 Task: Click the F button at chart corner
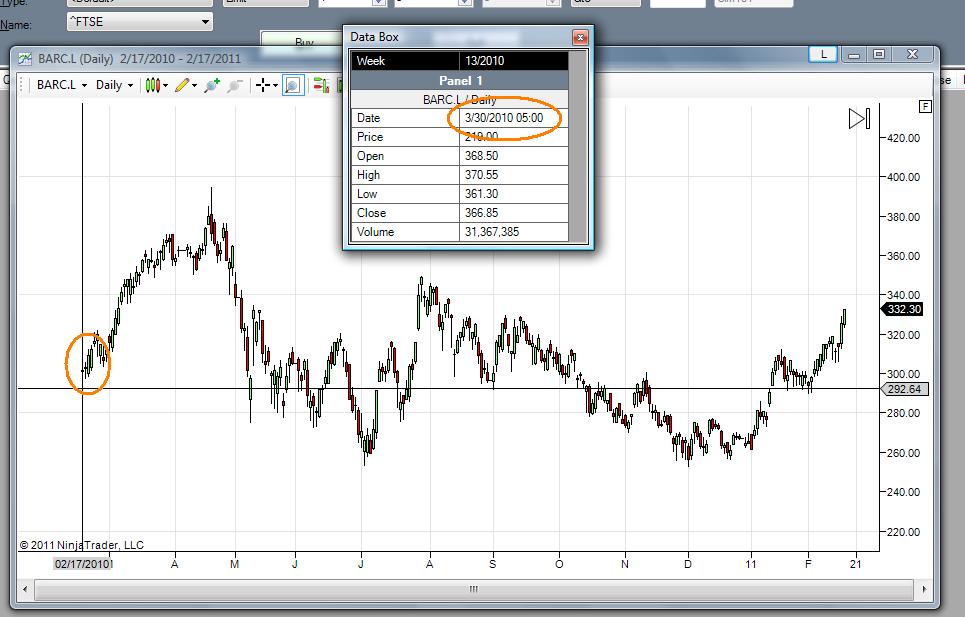(925, 106)
